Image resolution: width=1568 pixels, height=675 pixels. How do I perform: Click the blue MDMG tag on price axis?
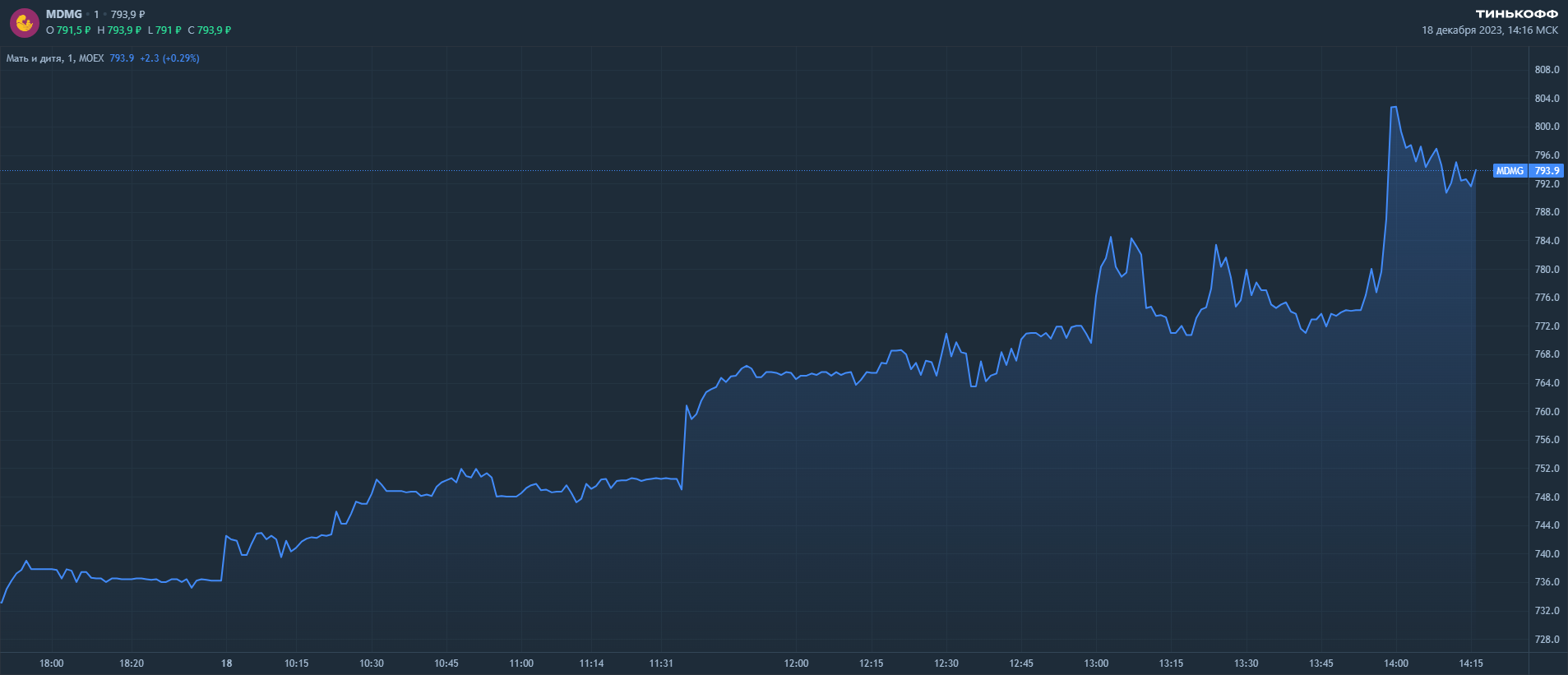pyautogui.click(x=1510, y=171)
